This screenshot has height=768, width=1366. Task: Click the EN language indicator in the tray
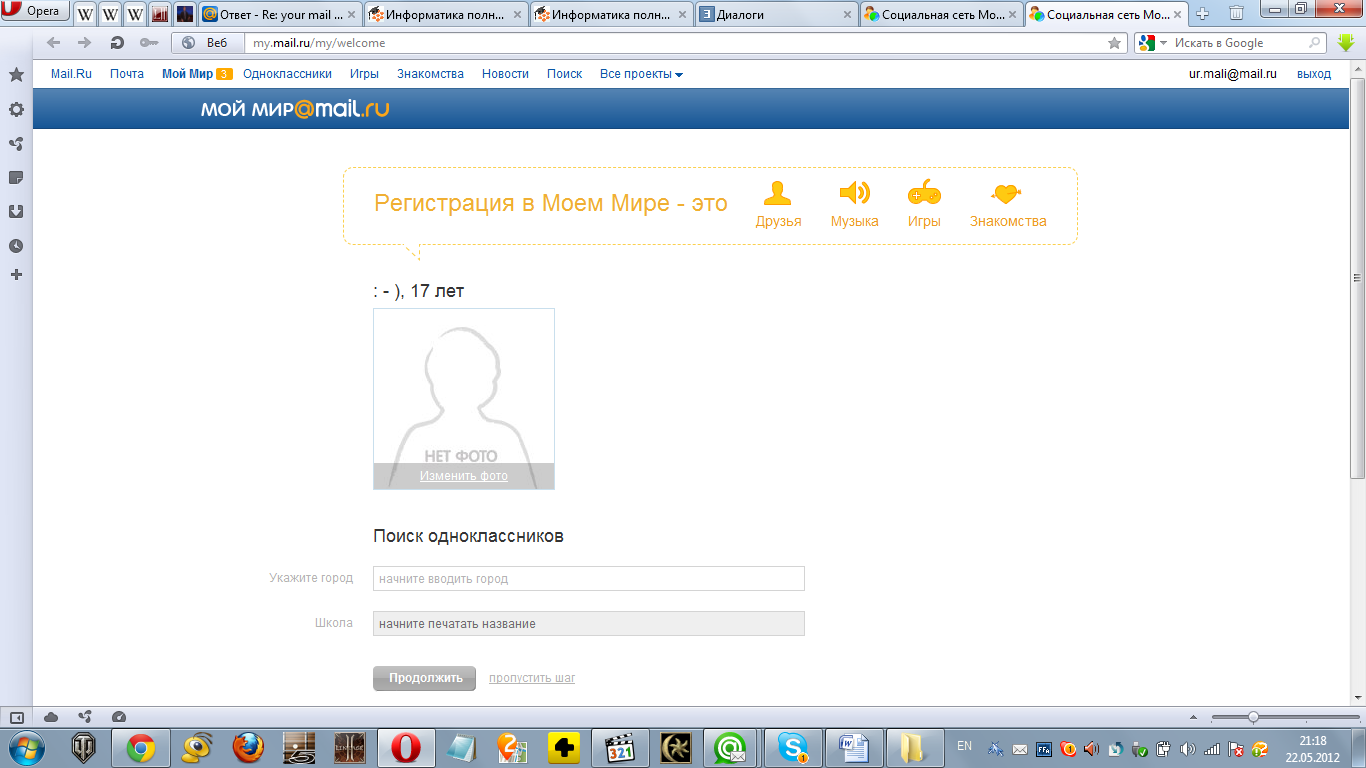(964, 746)
